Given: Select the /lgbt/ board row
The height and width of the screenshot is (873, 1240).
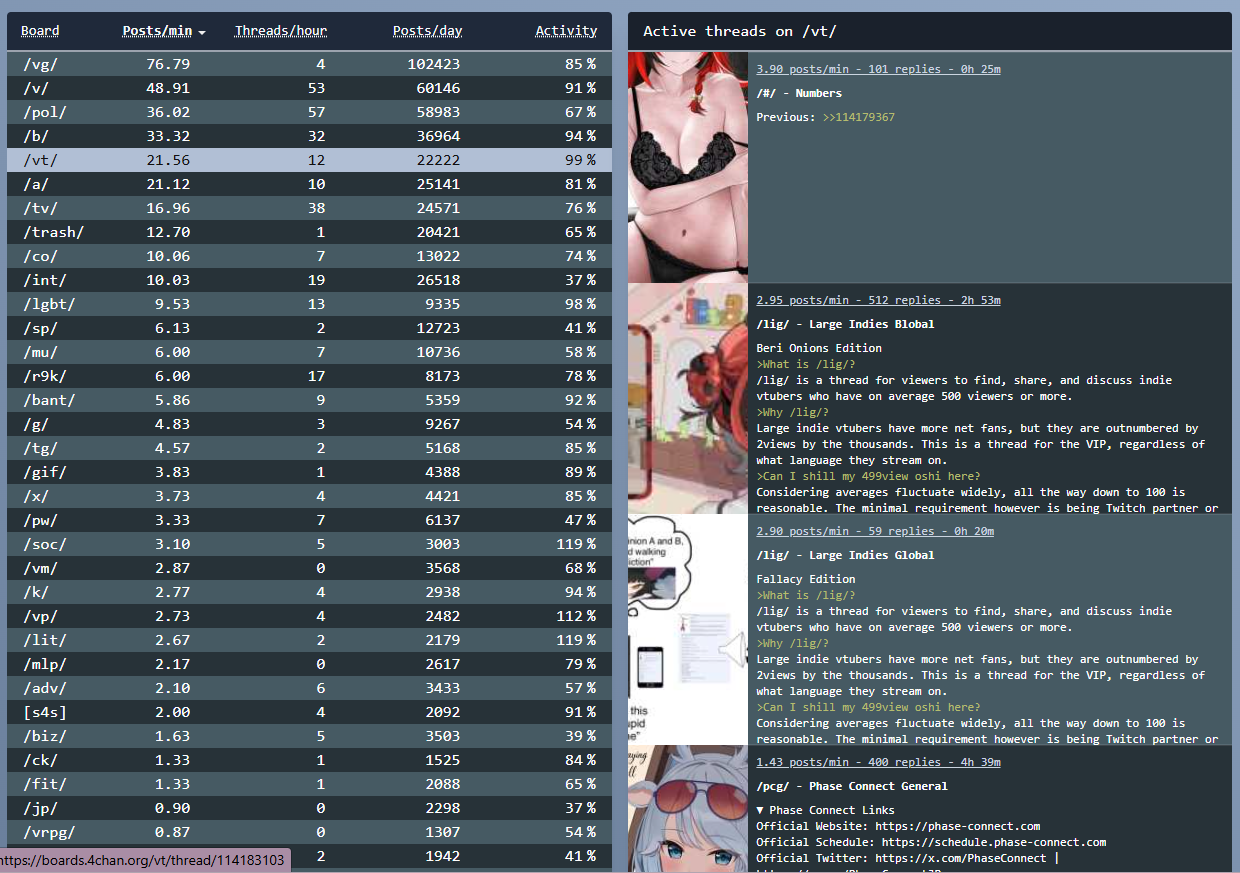Looking at the screenshot, I should [x=309, y=304].
